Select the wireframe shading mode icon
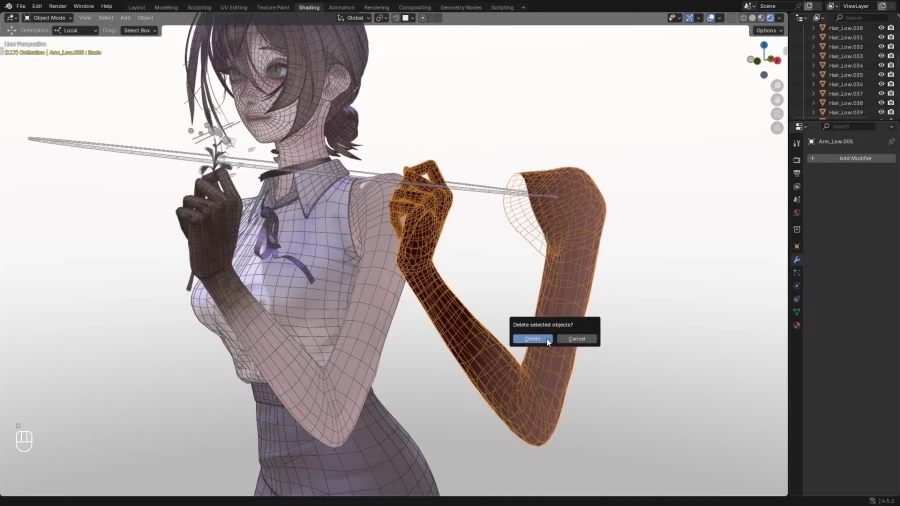Image resolution: width=900 pixels, height=506 pixels. 743,18
